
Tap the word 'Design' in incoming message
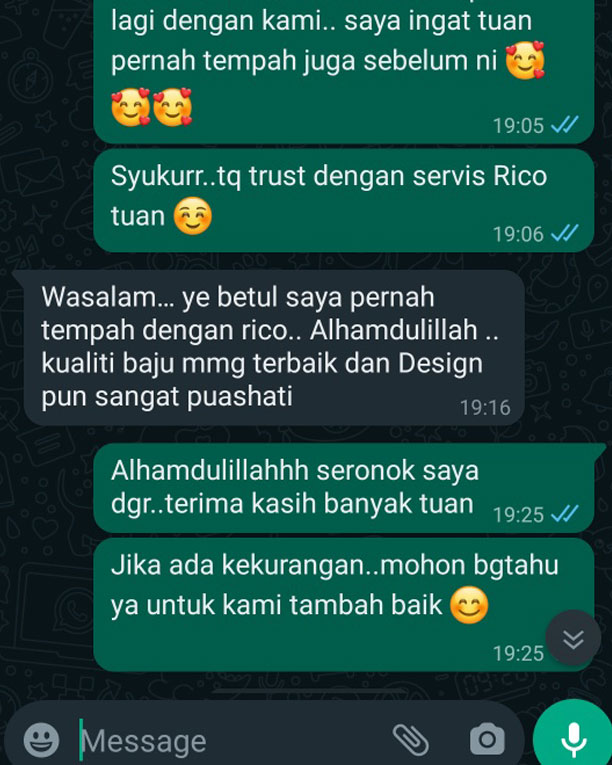pos(441,363)
